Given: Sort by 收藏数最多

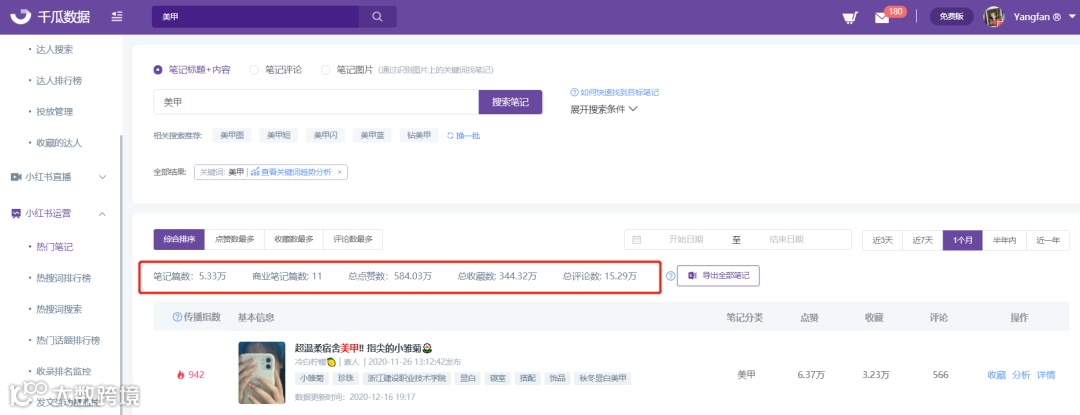Looking at the screenshot, I should point(293,240).
